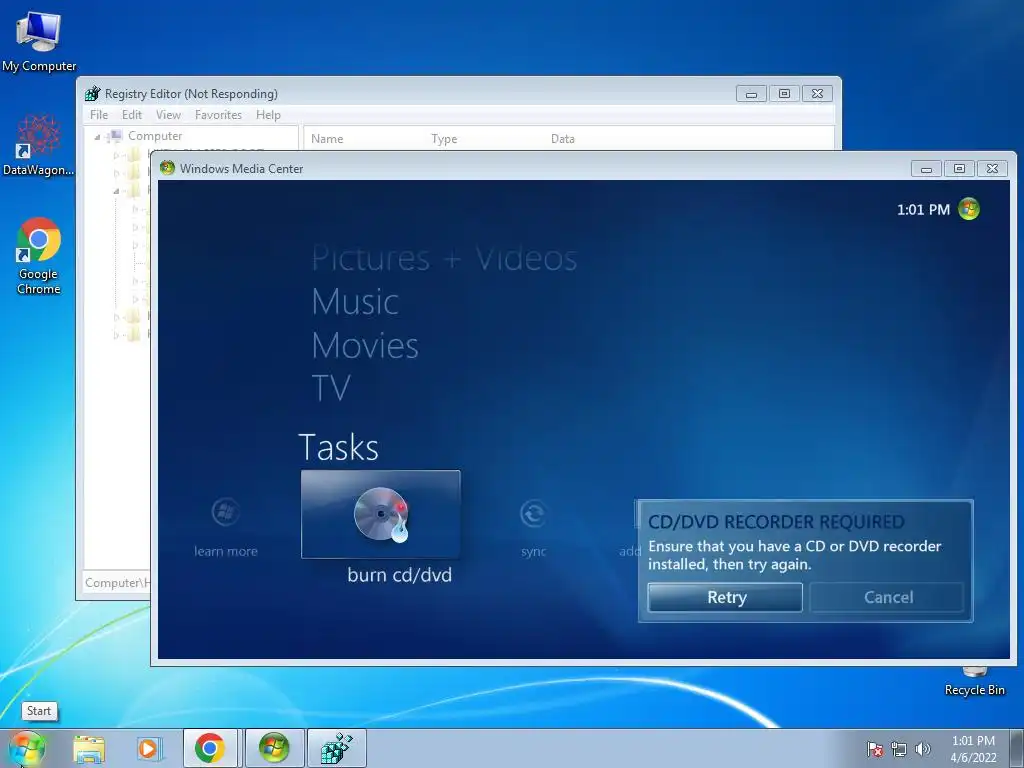The width and height of the screenshot is (1024, 768).
Task: Open volume control speaker icon in tray
Action: coord(923,749)
